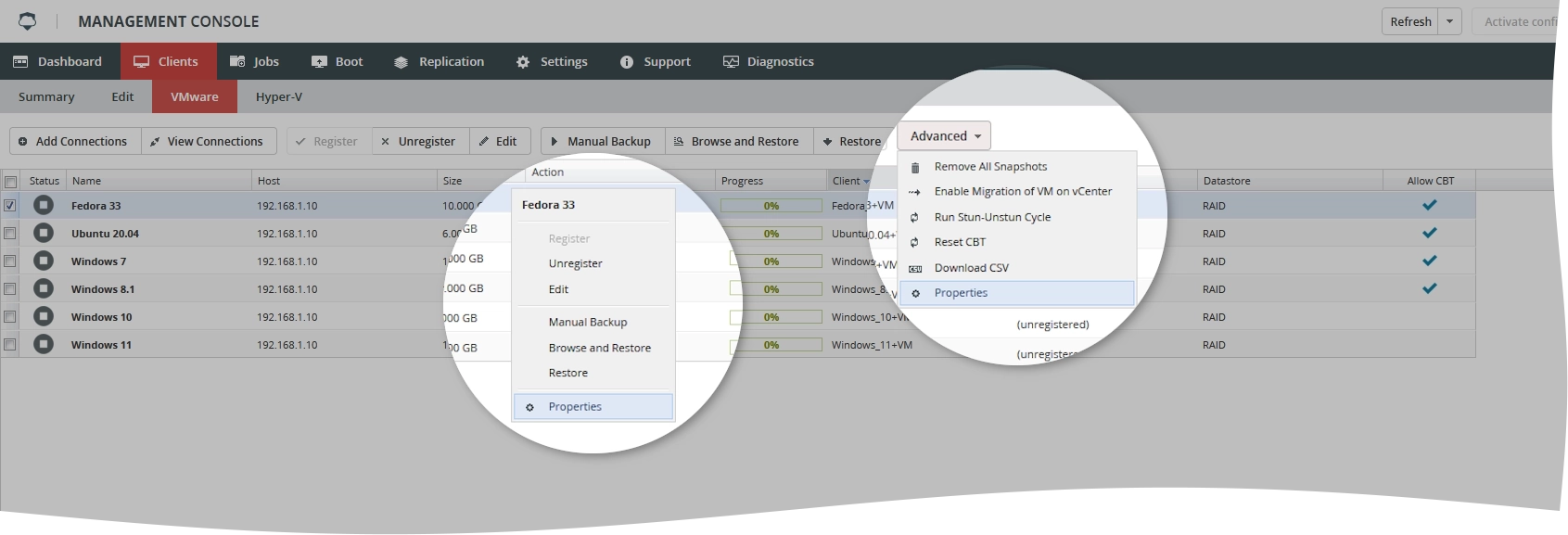Open the Jobs tab
The width and height of the screenshot is (1568, 535).
tap(255, 61)
